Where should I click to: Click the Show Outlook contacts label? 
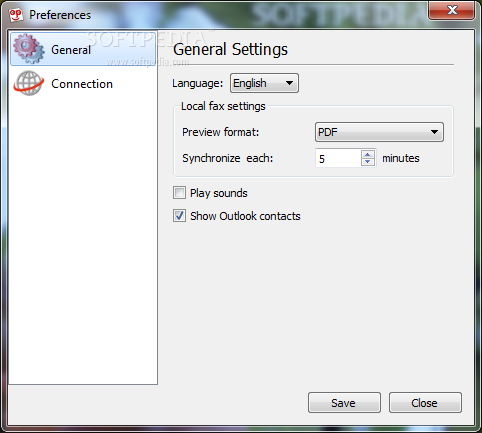click(245, 216)
